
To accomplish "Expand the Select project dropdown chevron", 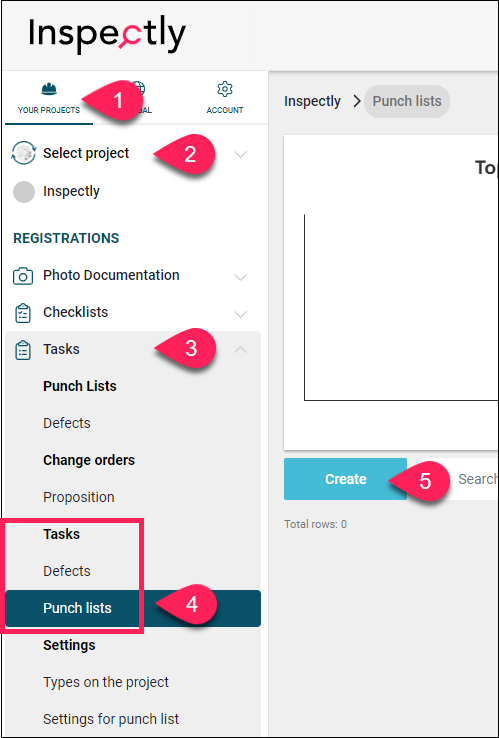I will pyautogui.click(x=241, y=154).
